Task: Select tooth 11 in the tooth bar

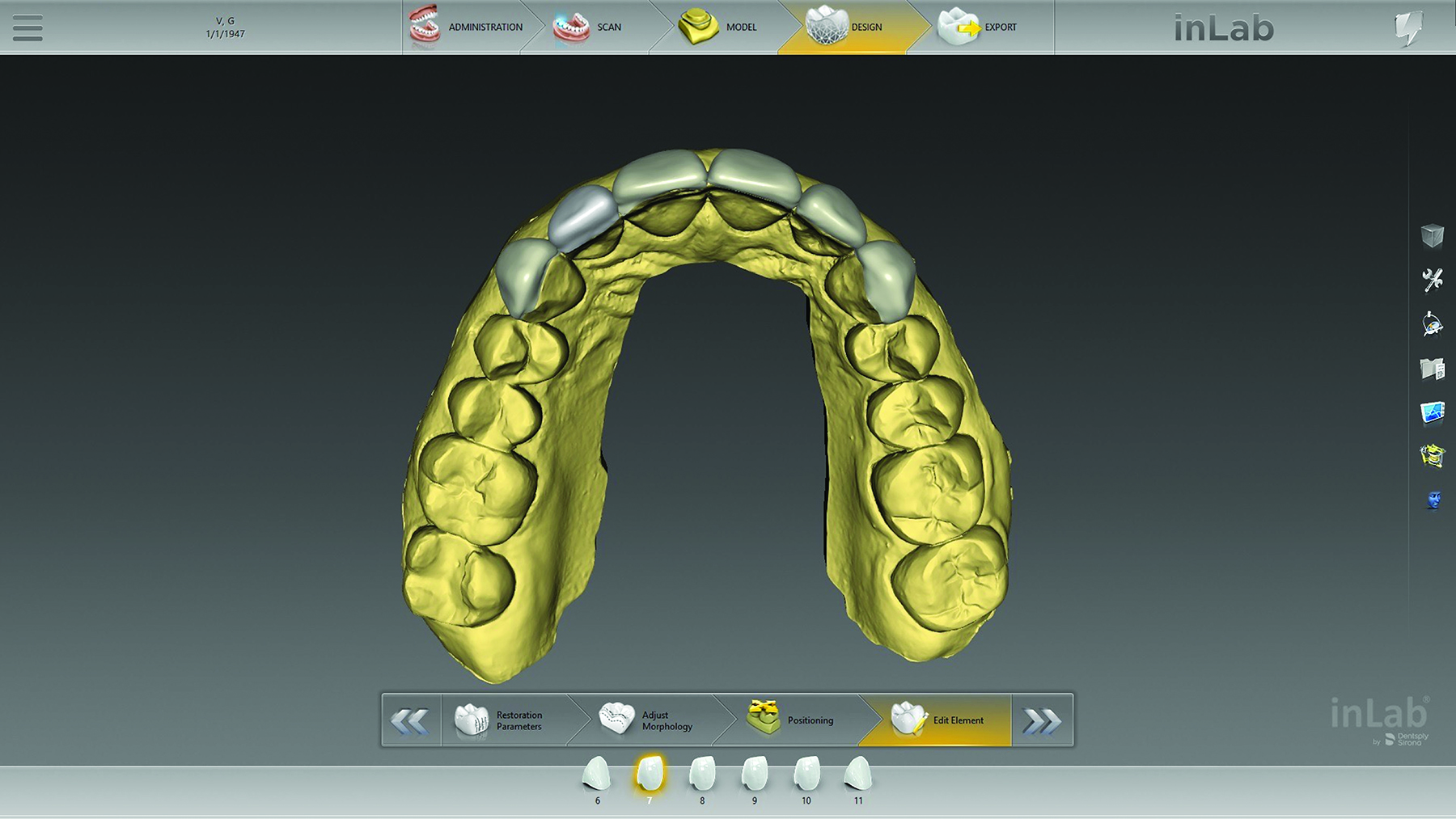Action: point(858,775)
